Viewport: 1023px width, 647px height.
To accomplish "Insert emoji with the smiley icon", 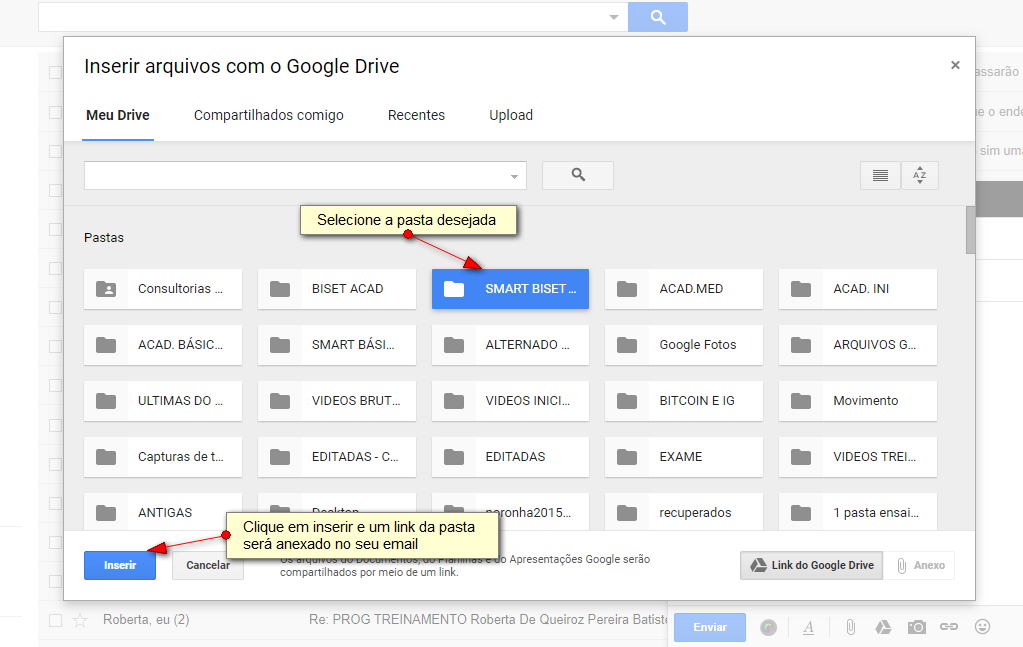I will click(982, 627).
